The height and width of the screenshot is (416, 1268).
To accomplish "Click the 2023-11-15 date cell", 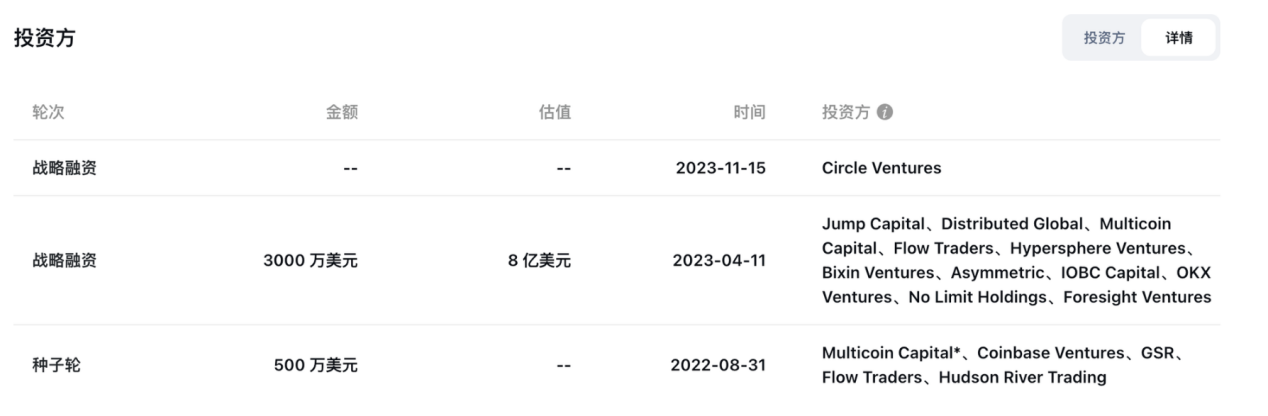I will pos(720,168).
